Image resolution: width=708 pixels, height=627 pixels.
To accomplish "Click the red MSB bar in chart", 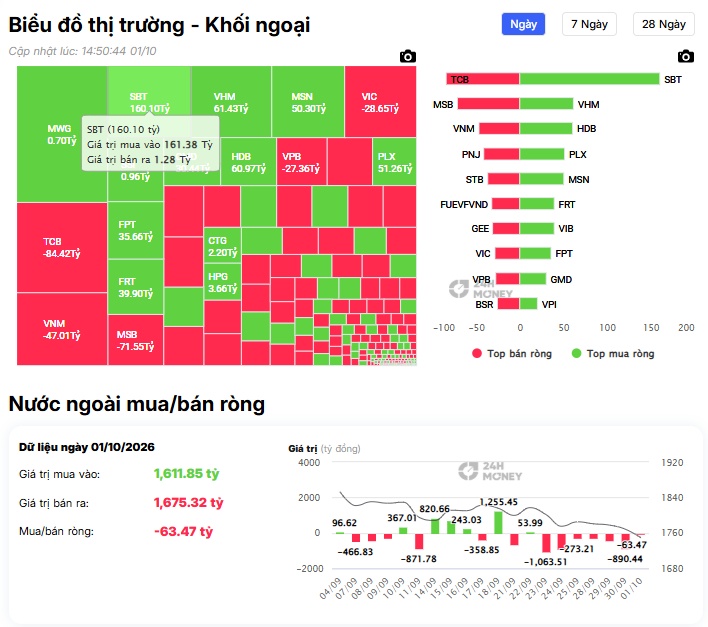I will click(488, 104).
